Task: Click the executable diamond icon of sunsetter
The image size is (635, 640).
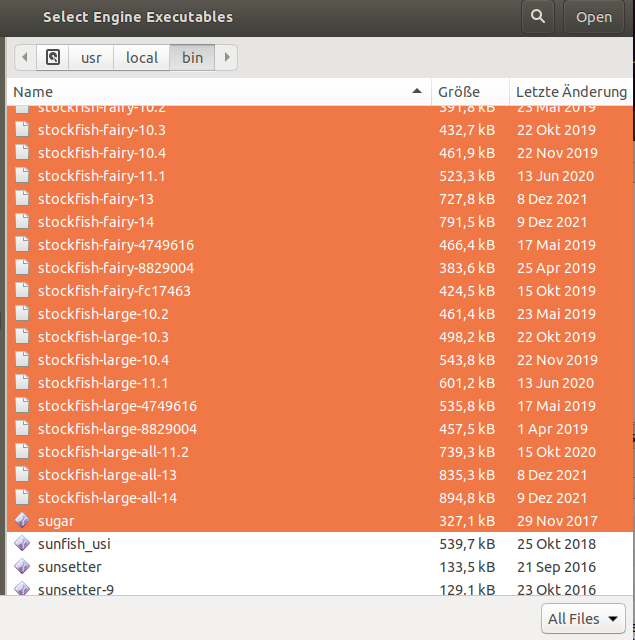Action: click(x=22, y=567)
